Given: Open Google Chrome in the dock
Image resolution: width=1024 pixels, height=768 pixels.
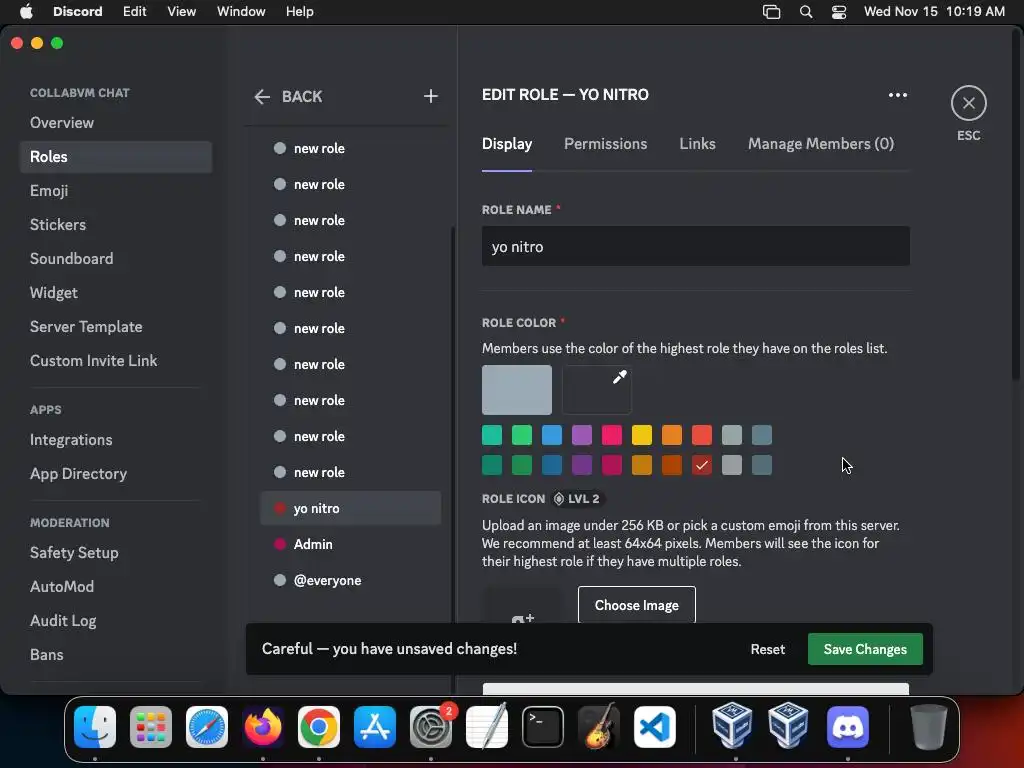Looking at the screenshot, I should tap(319, 727).
